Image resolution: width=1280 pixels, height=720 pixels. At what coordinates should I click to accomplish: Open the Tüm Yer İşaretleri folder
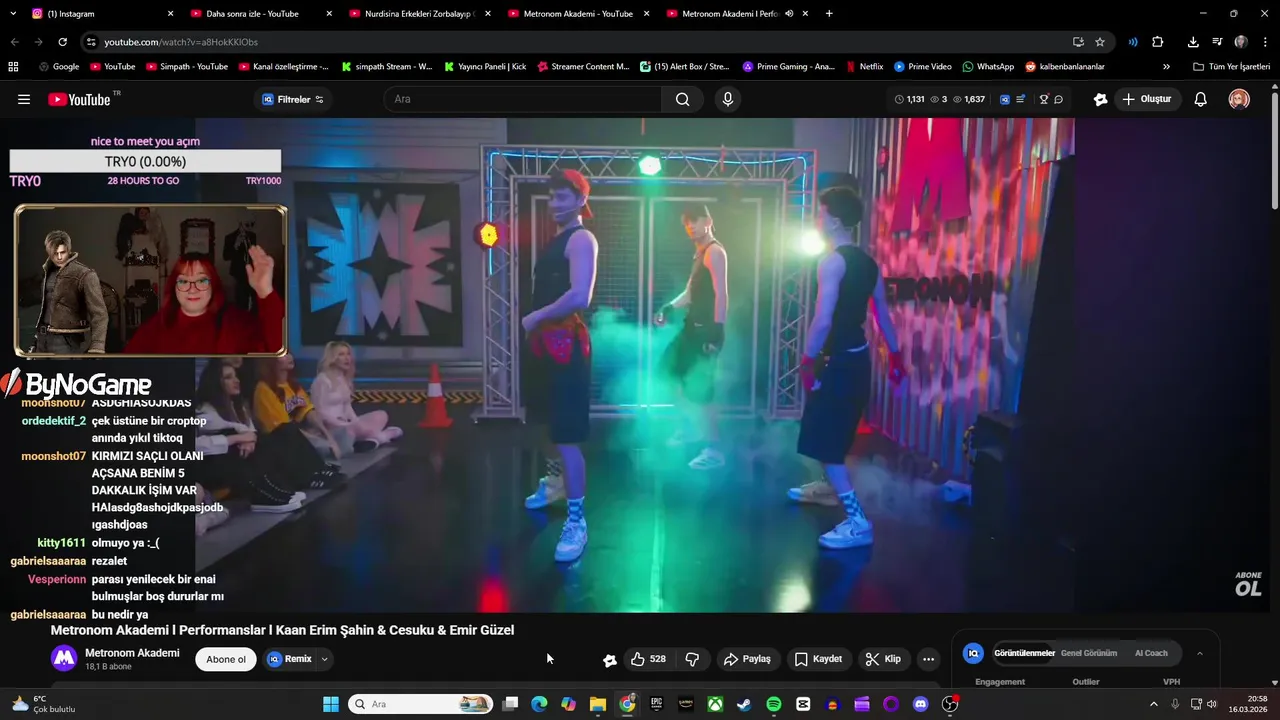coord(1231,67)
